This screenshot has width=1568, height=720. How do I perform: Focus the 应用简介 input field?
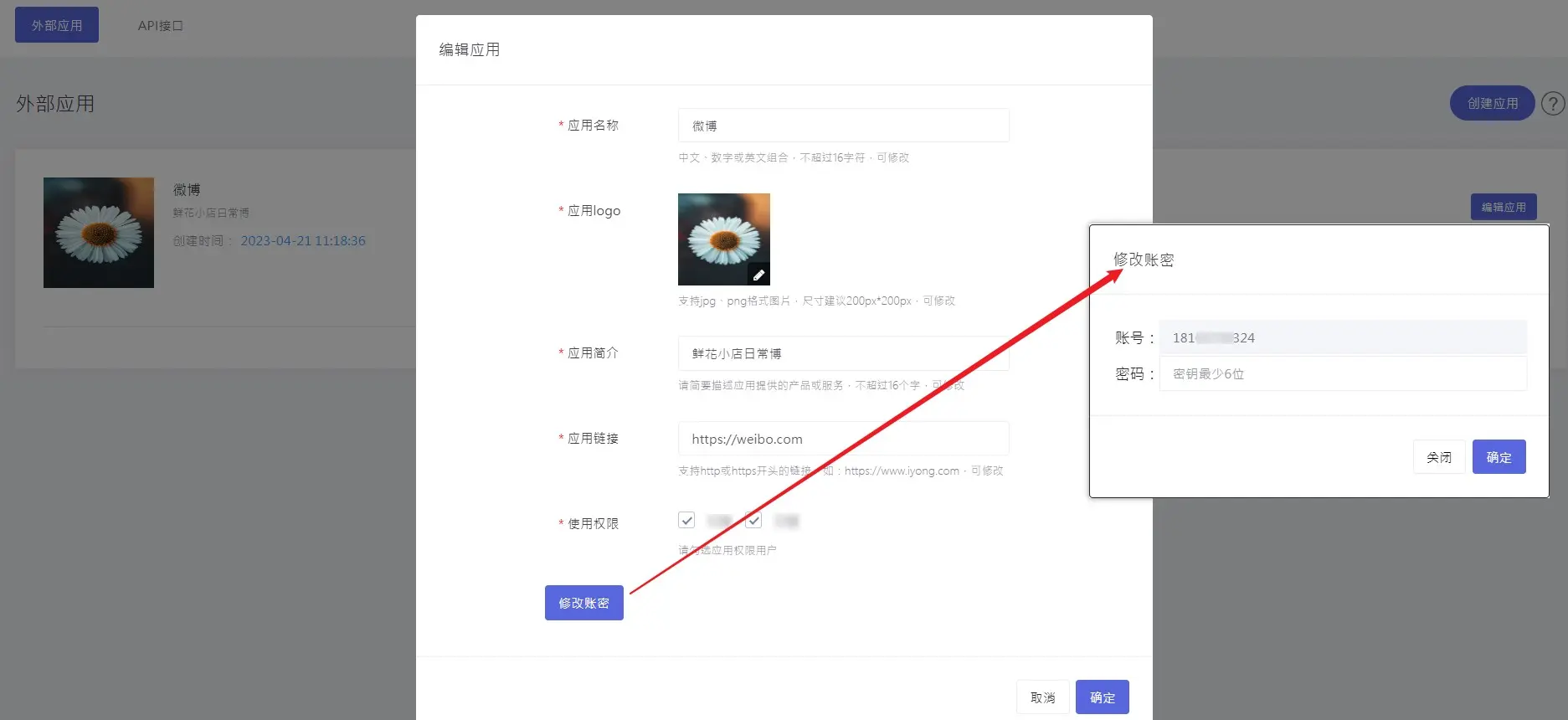pyautogui.click(x=843, y=353)
